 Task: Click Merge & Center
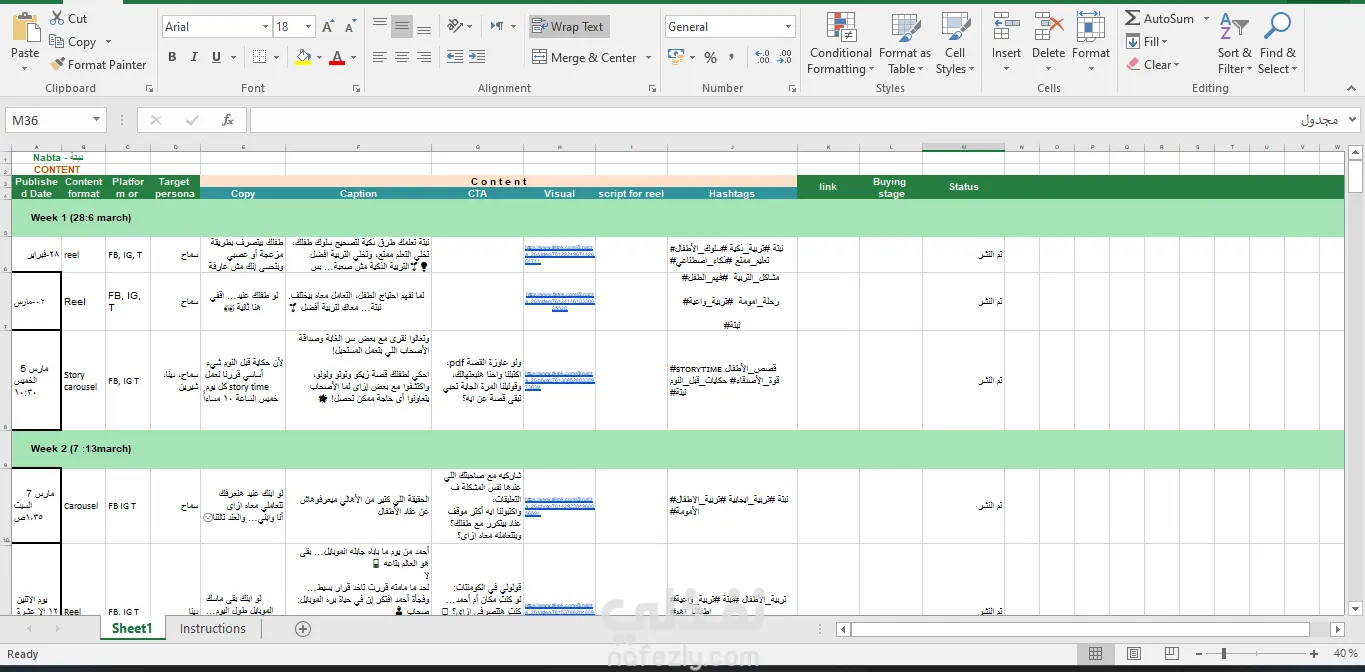(584, 58)
